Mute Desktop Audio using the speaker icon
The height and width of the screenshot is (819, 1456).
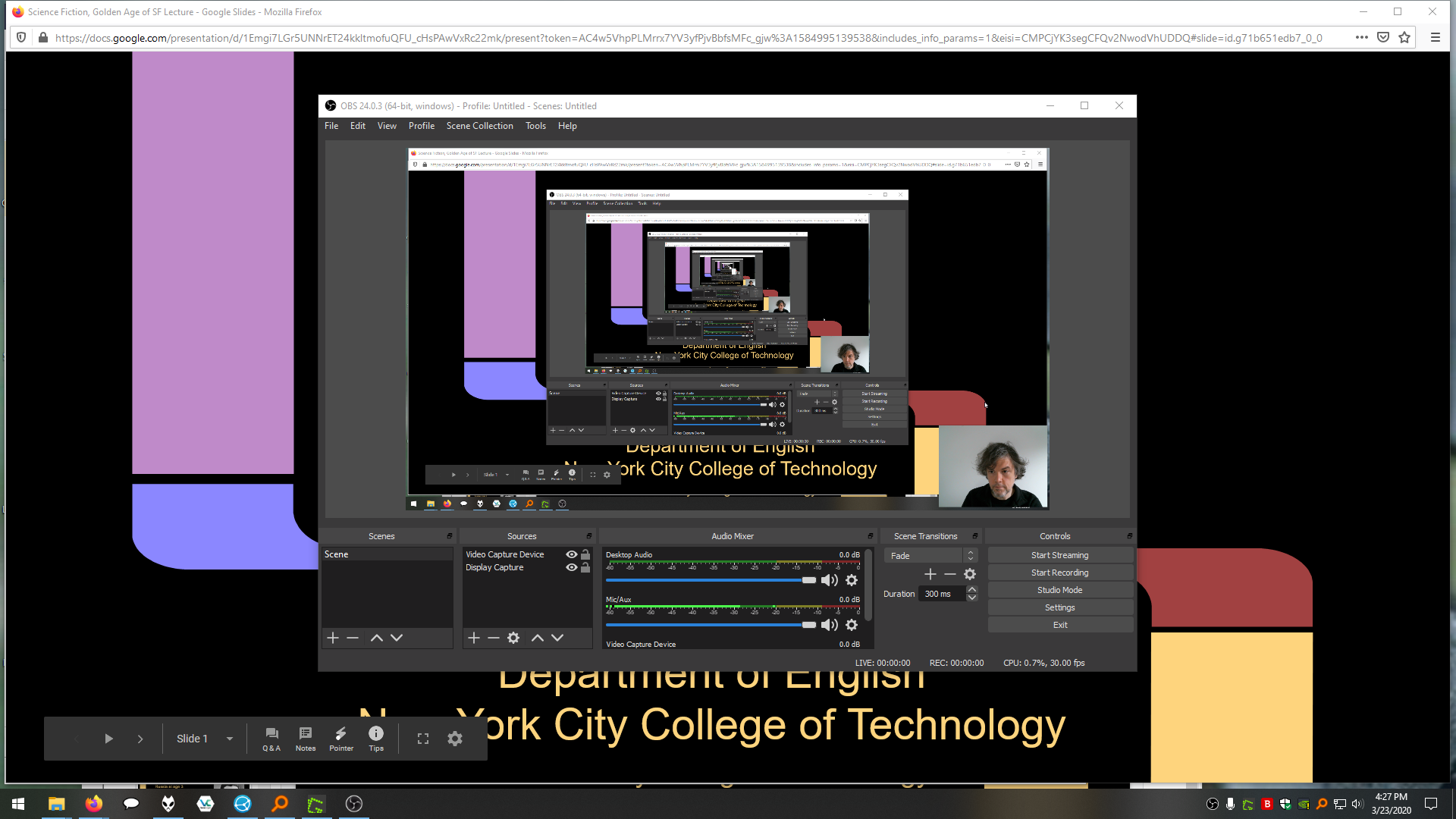(x=829, y=580)
